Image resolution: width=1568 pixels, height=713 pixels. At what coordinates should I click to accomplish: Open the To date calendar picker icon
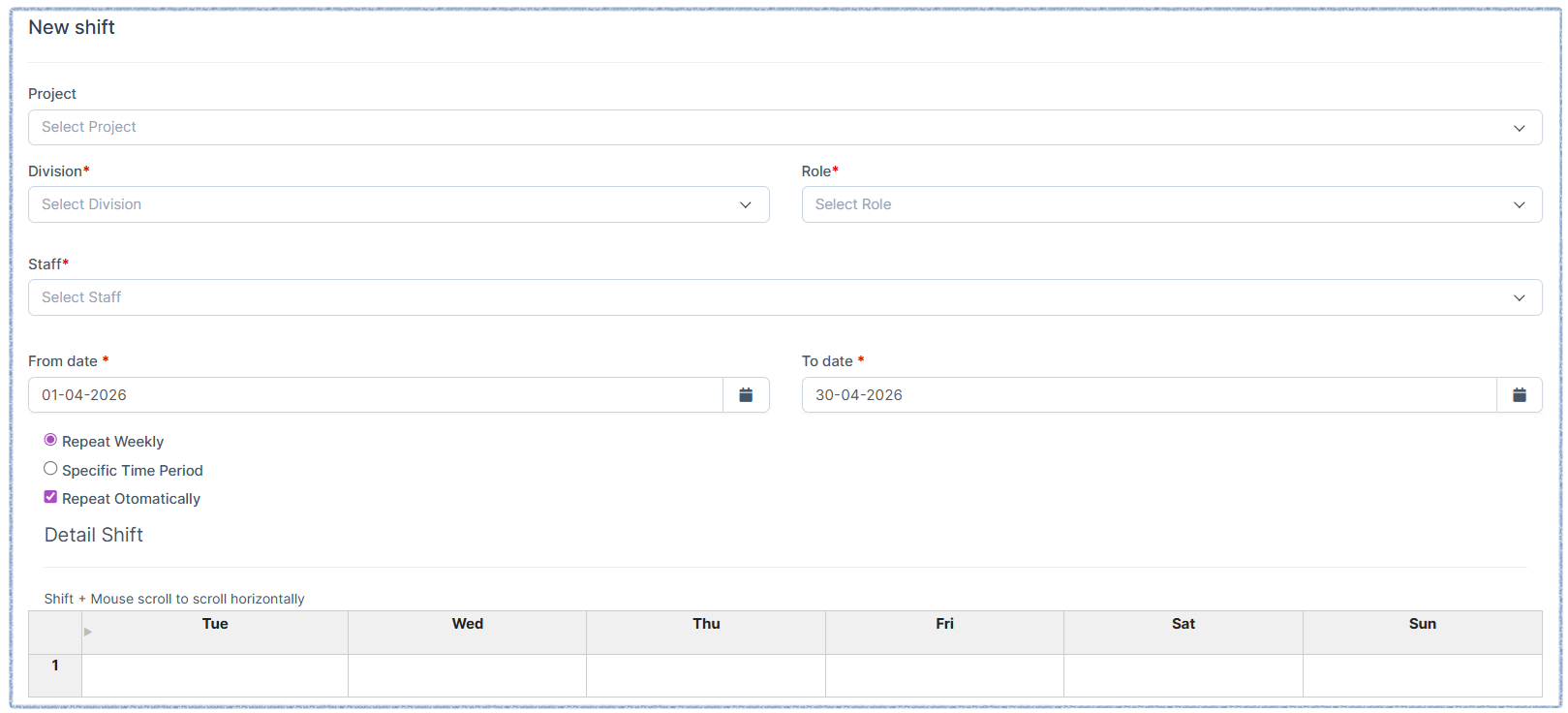pos(1519,395)
